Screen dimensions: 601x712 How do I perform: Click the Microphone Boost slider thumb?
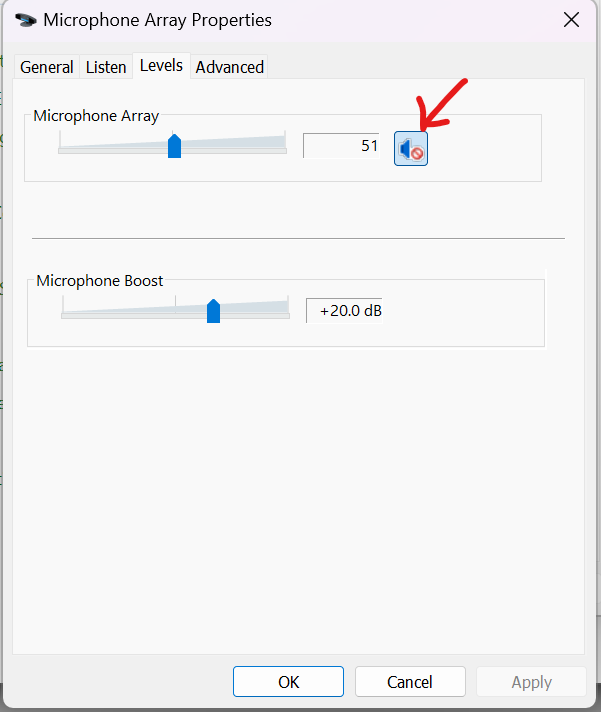coord(213,311)
